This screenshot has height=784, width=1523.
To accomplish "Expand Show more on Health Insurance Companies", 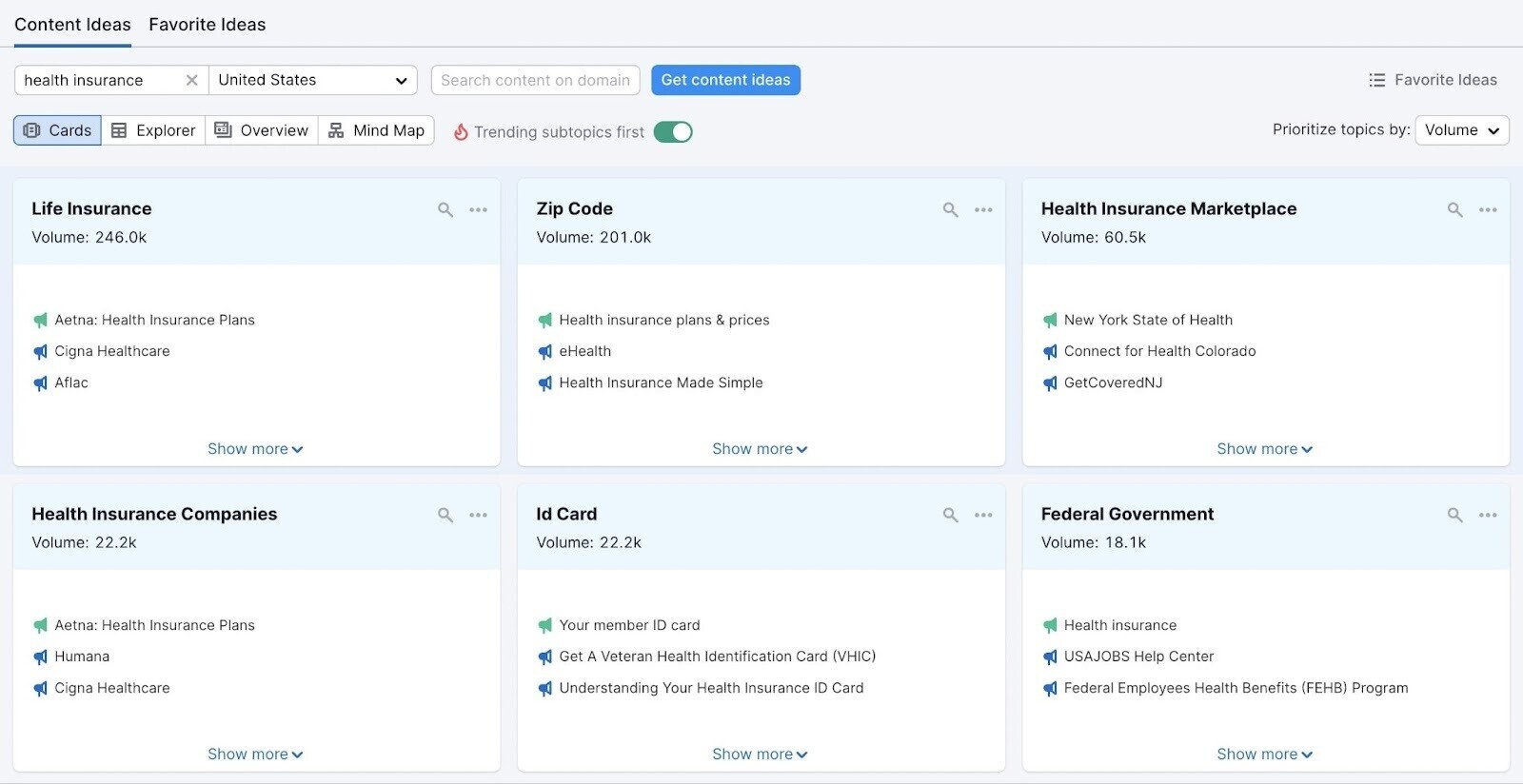I will pos(255,755).
